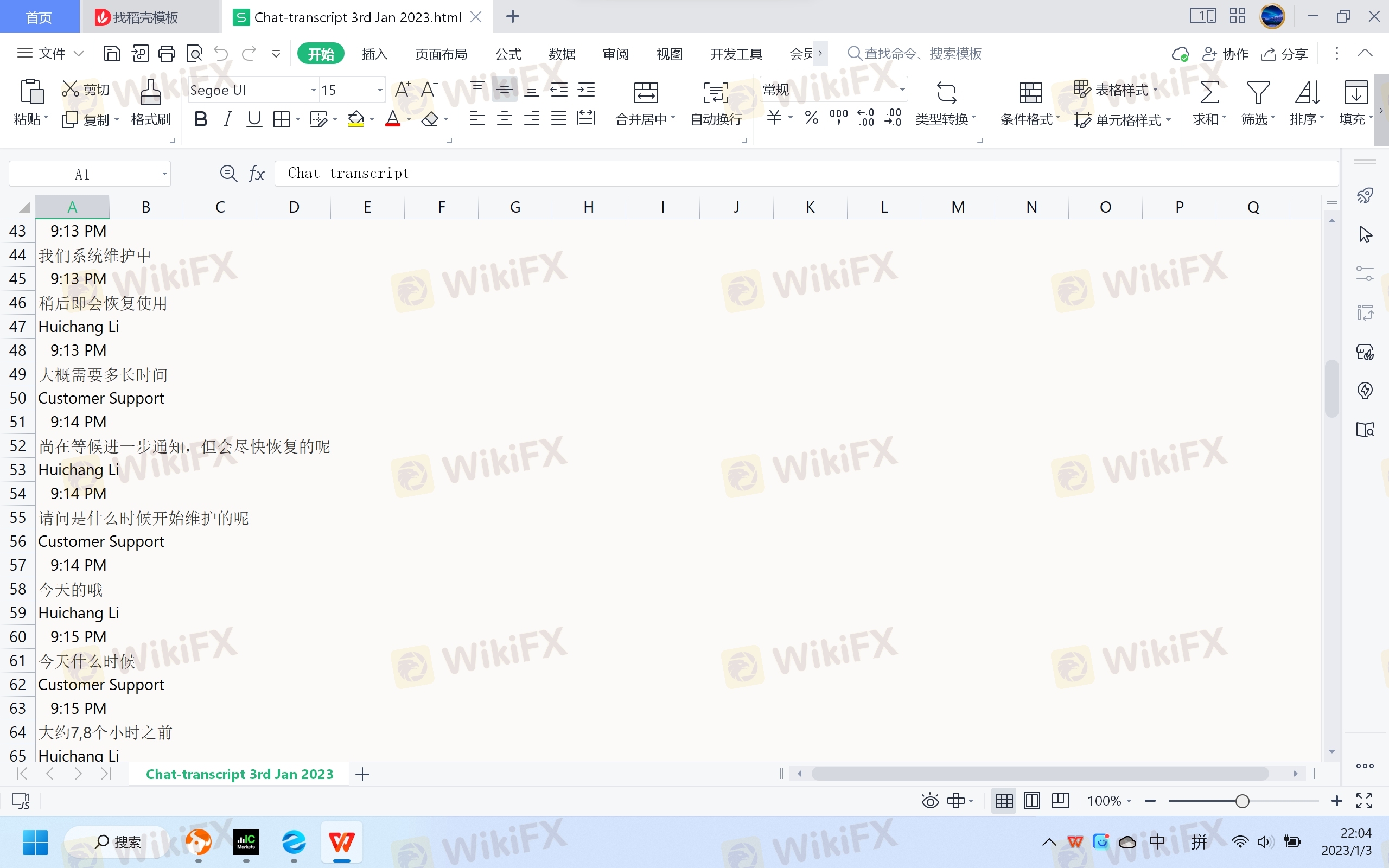Toggle left text alignment

(x=477, y=118)
